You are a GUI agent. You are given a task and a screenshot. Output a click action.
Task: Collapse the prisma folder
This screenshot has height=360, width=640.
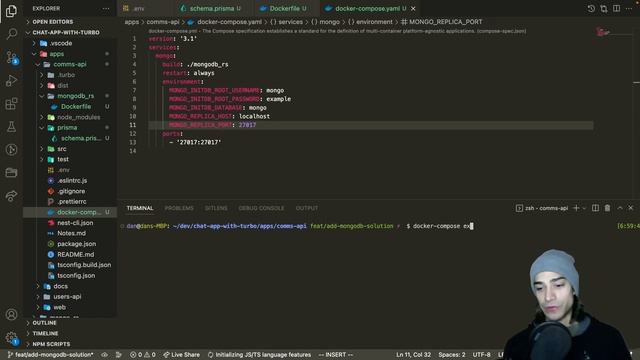67,128
